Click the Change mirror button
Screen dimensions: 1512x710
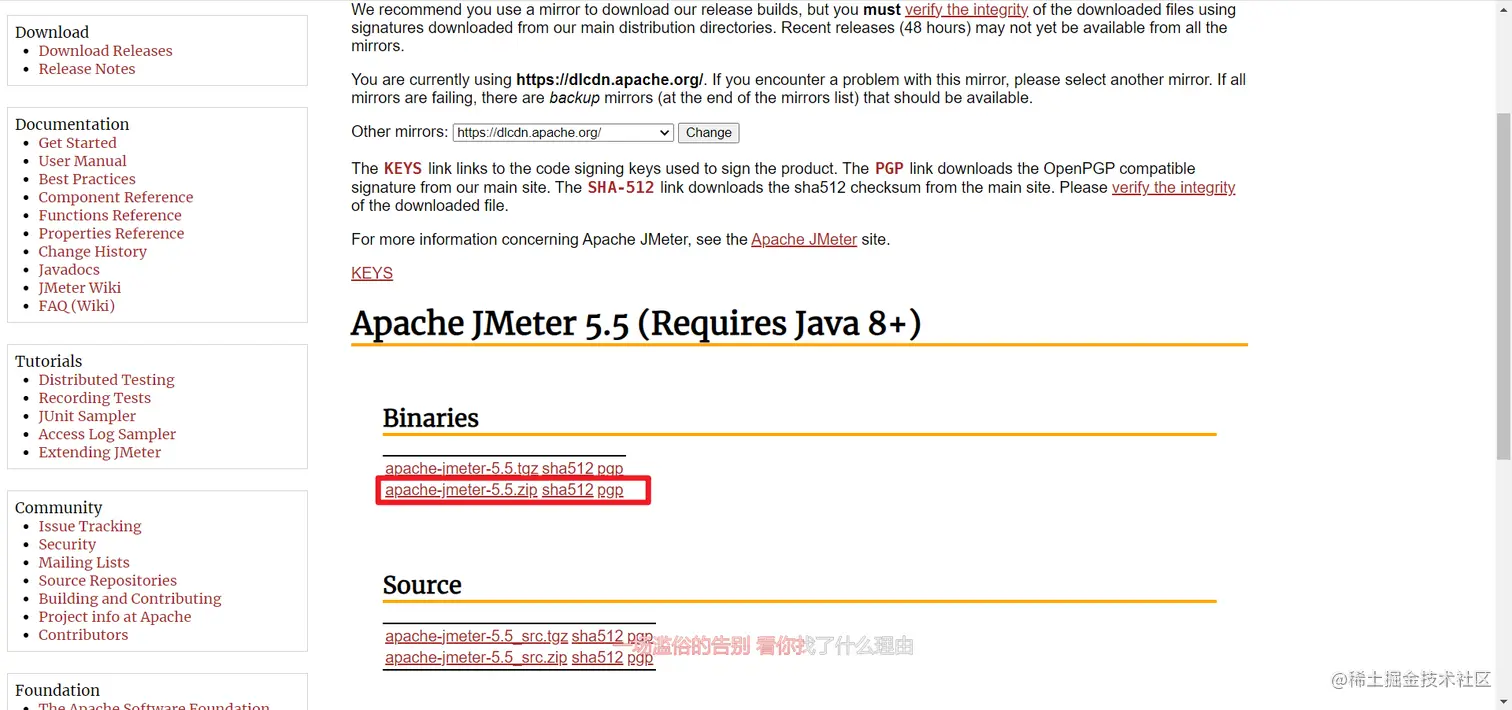(709, 132)
